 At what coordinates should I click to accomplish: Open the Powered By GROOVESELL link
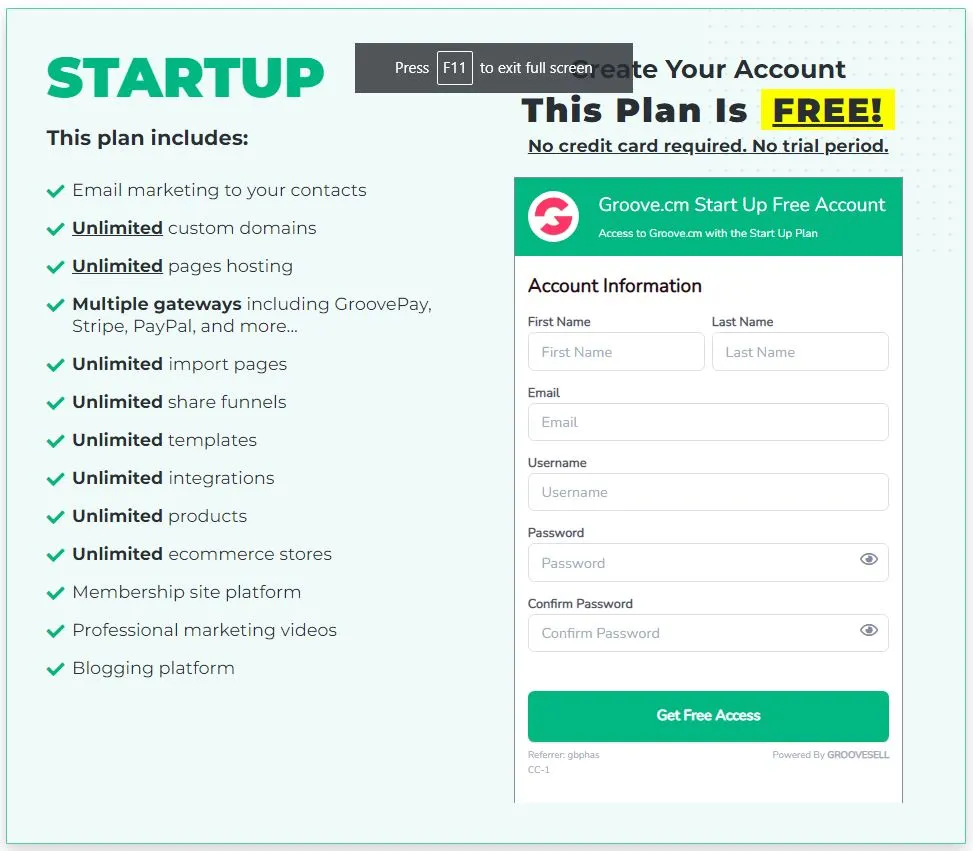pos(830,755)
